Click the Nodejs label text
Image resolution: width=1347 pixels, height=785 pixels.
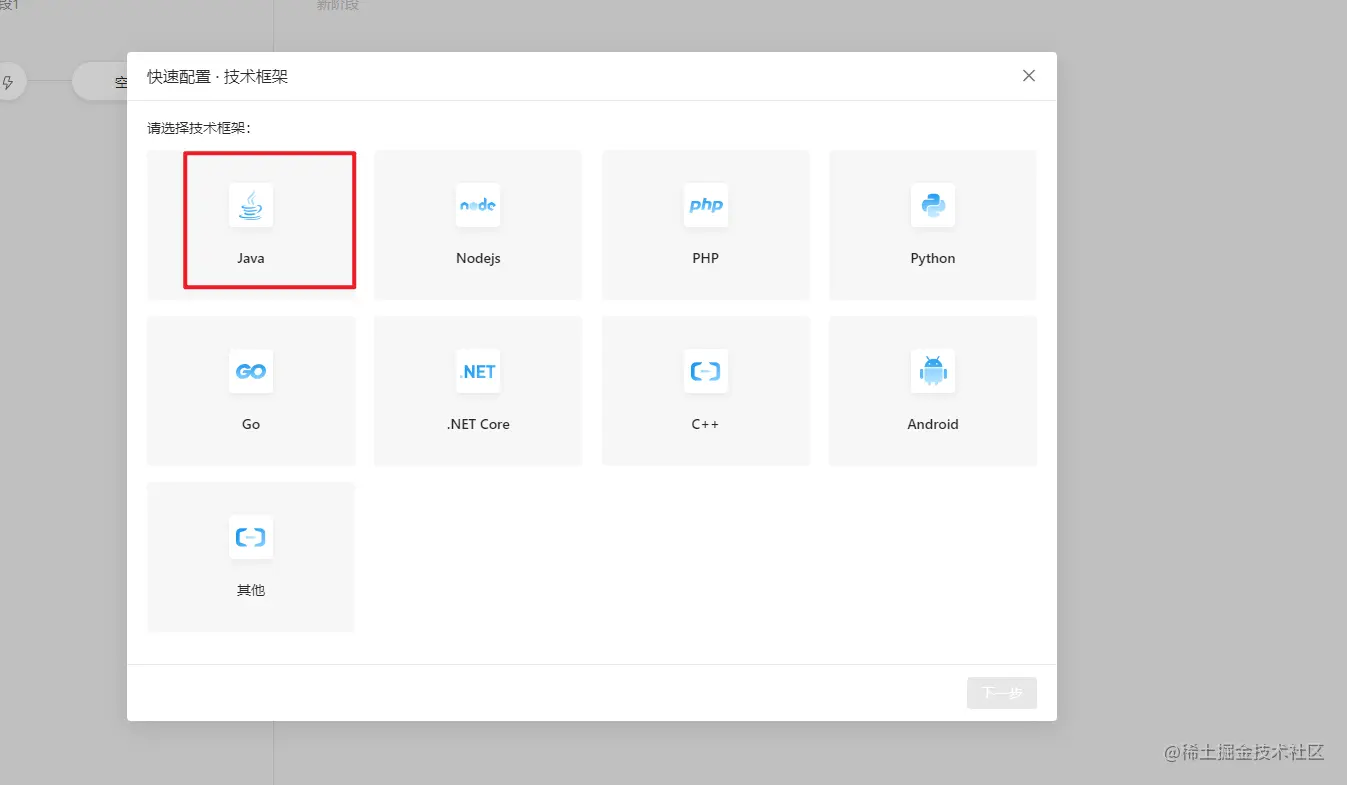click(478, 258)
